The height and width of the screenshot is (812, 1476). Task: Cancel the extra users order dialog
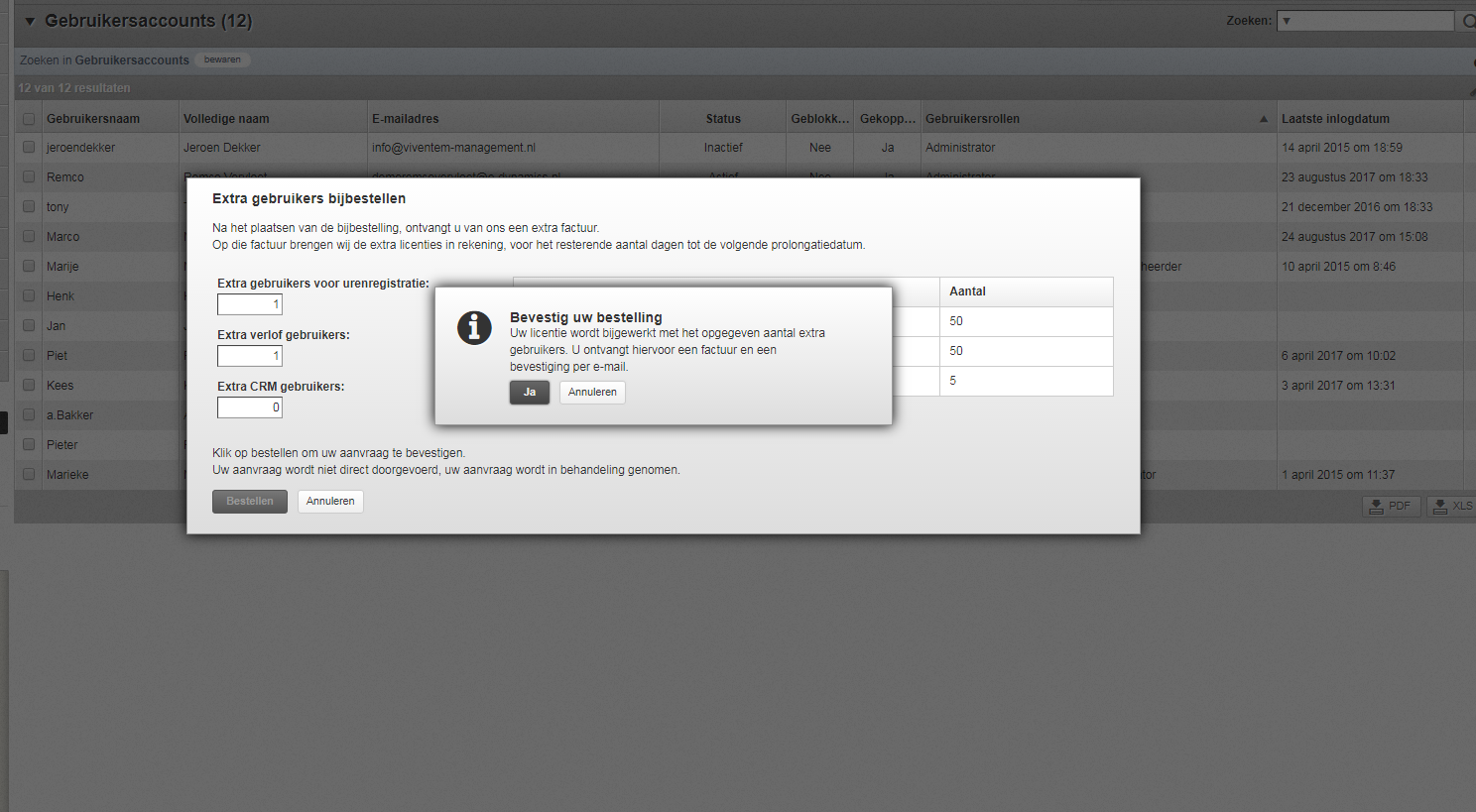coord(330,502)
